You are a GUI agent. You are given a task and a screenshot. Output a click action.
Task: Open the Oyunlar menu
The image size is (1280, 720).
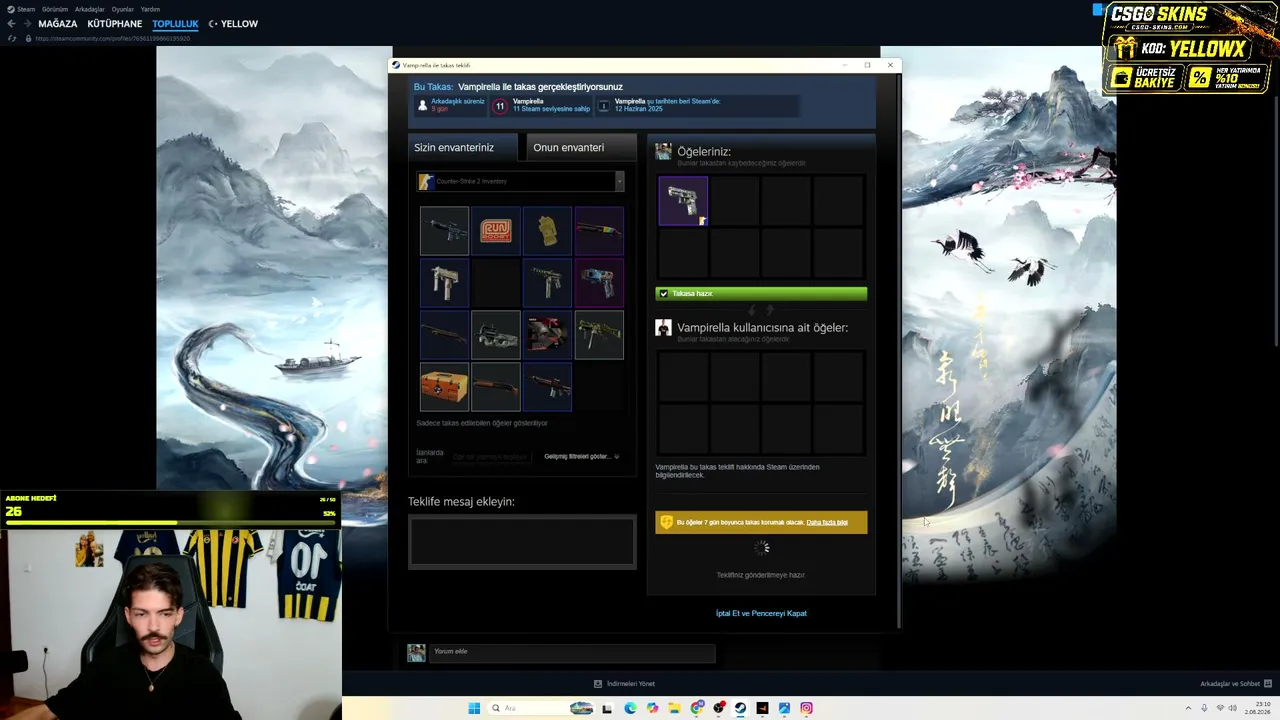pyautogui.click(x=123, y=9)
